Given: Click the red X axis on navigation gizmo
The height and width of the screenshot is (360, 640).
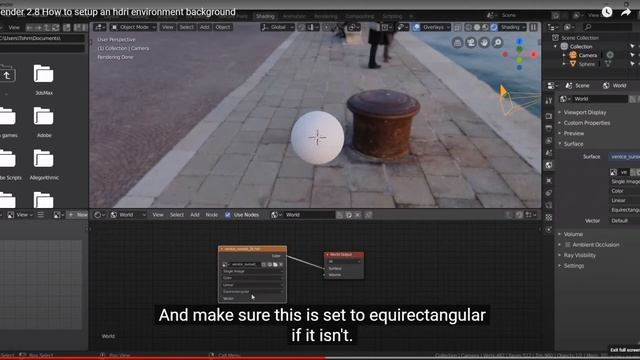Looking at the screenshot, I should point(533,54).
